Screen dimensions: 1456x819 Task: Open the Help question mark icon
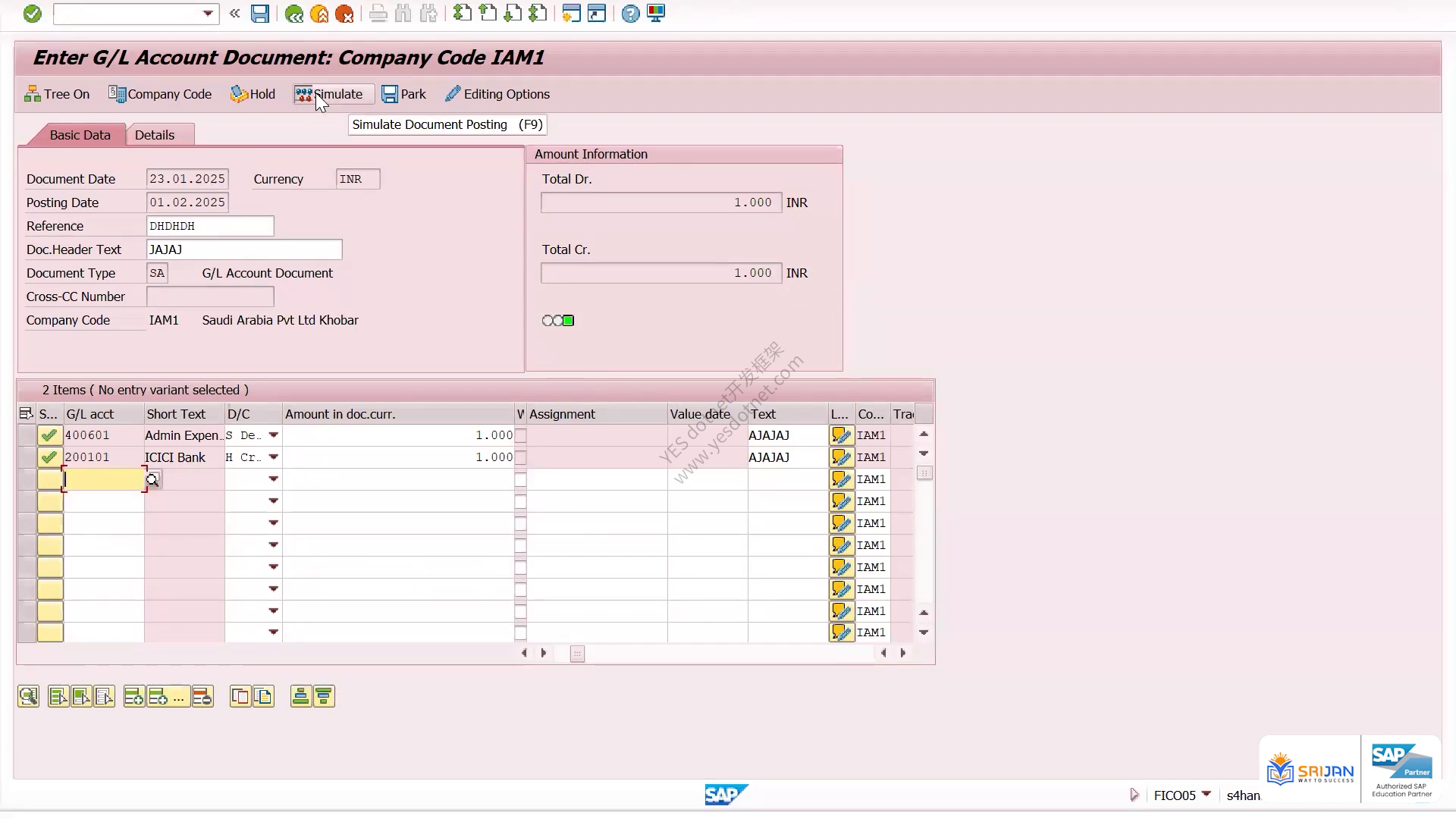coord(630,14)
